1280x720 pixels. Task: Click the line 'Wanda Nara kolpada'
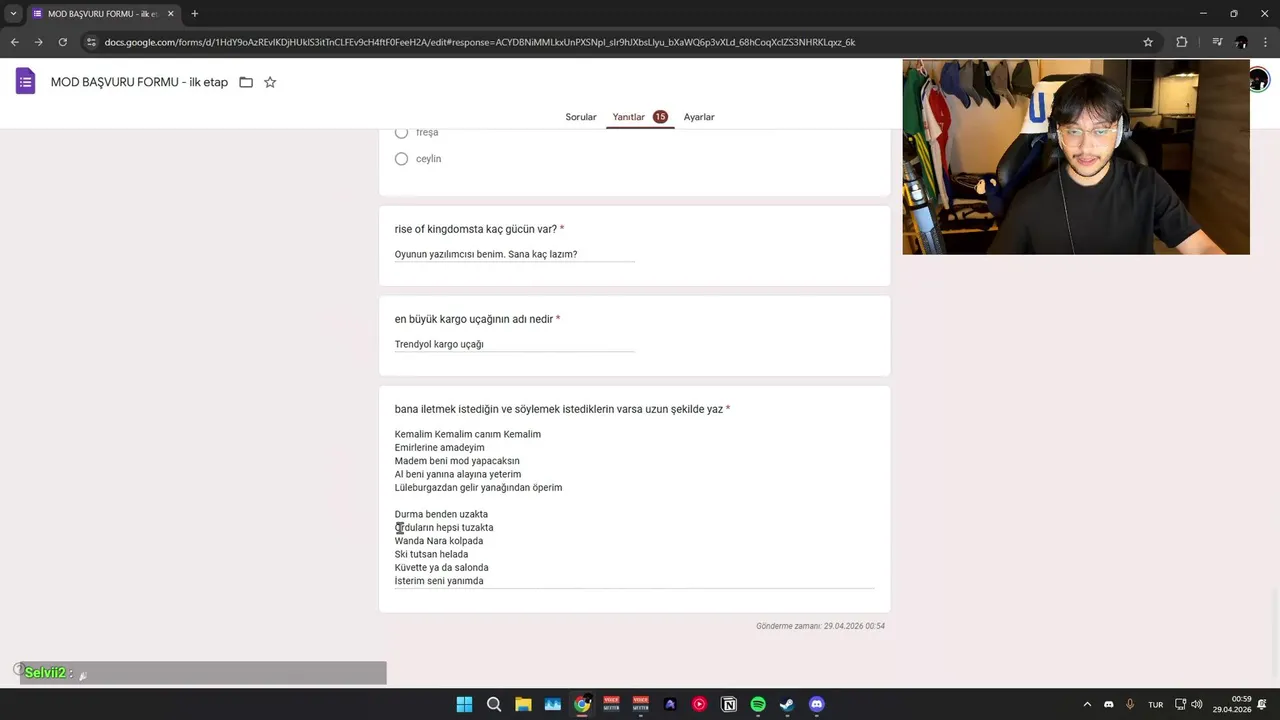[x=438, y=541]
